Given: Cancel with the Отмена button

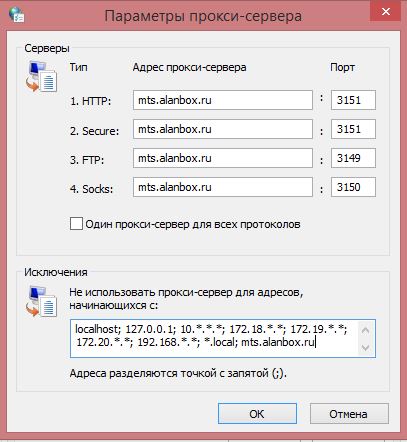Looking at the screenshot, I should point(349,414).
